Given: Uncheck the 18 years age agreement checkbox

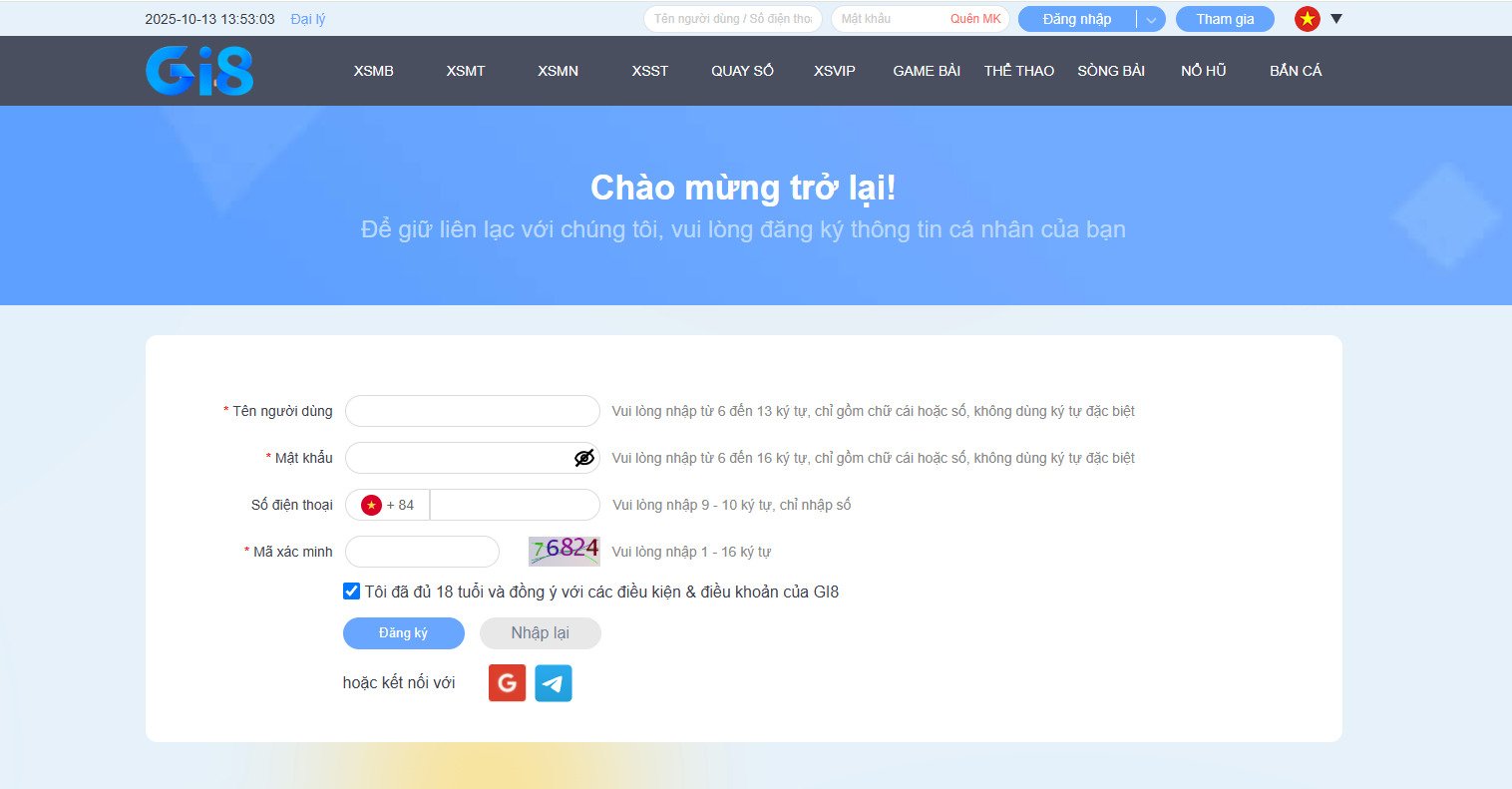Looking at the screenshot, I should click(x=351, y=592).
